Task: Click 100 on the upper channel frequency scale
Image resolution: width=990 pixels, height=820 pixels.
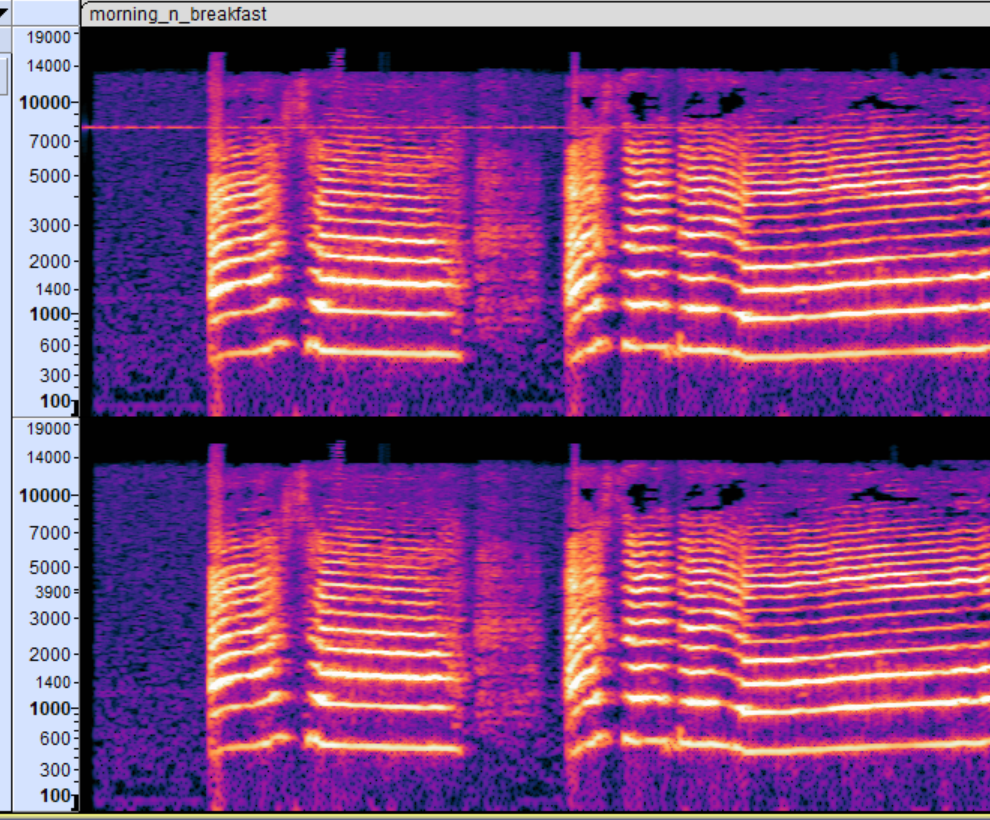Action: [57, 401]
